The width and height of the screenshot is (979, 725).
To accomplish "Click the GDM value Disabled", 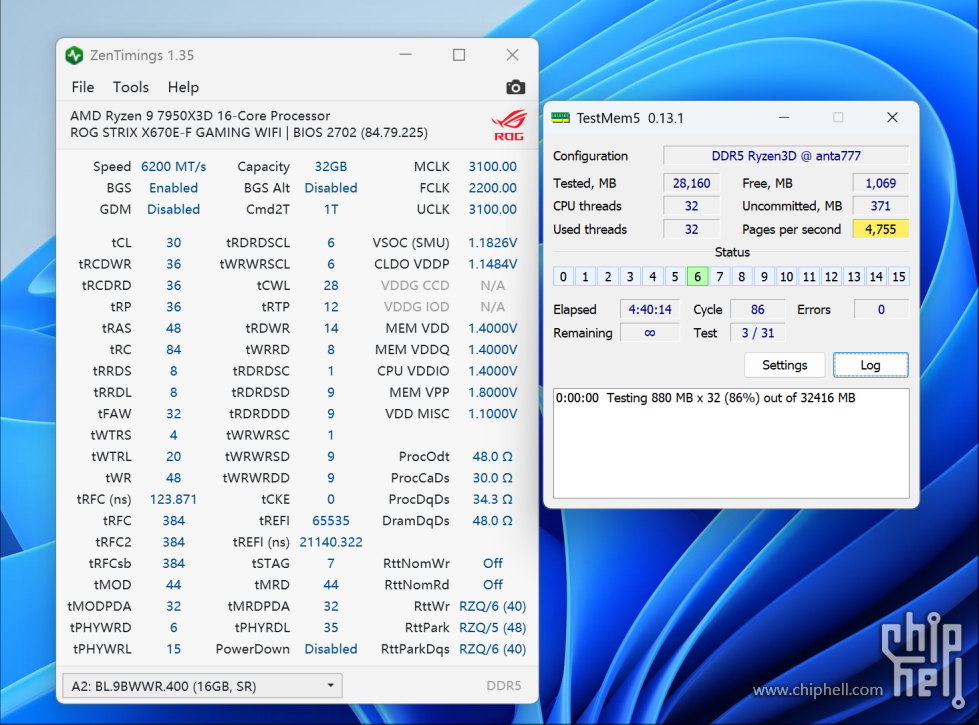I will pos(174,209).
